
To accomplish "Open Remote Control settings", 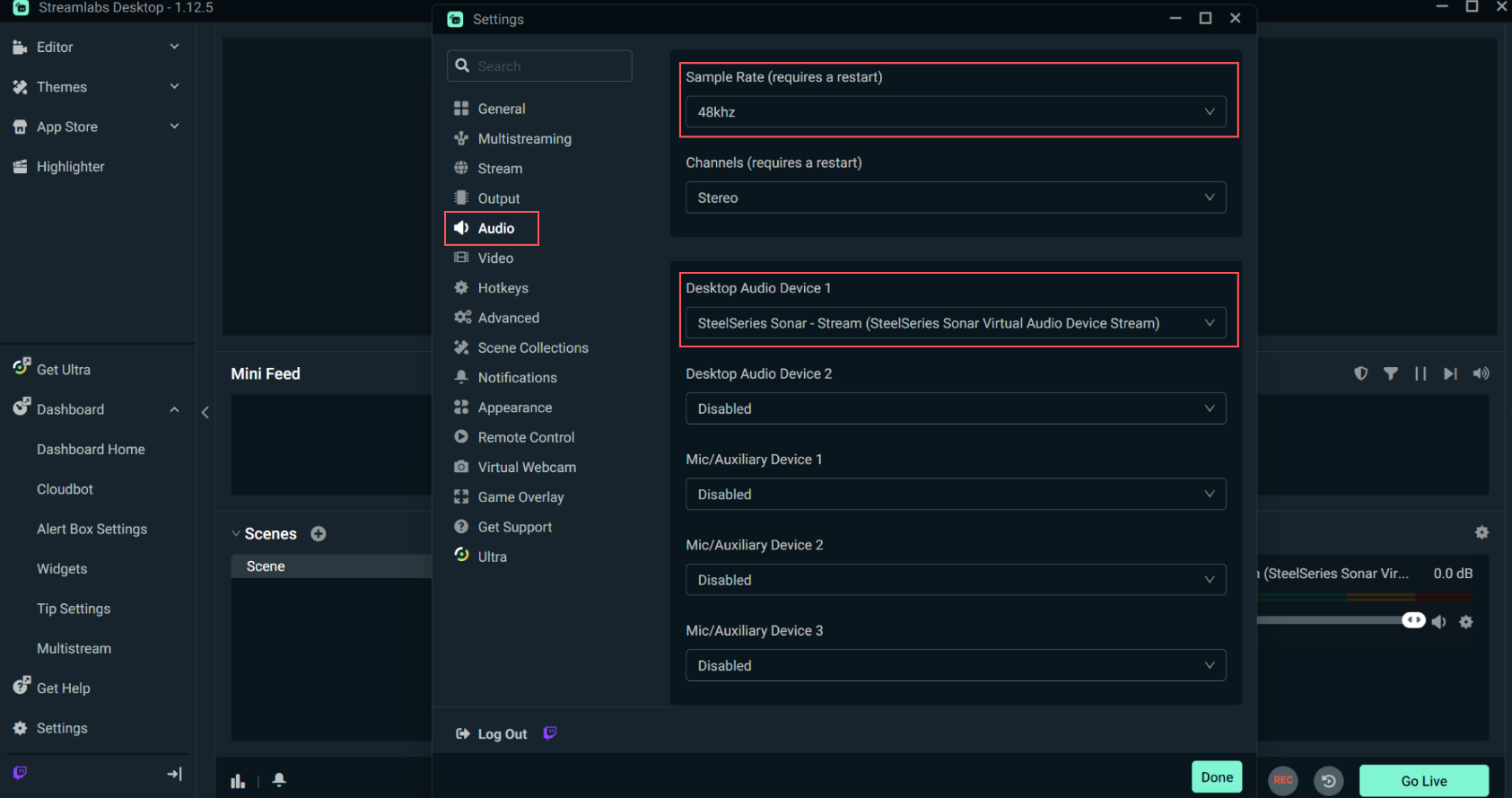I will [x=526, y=437].
